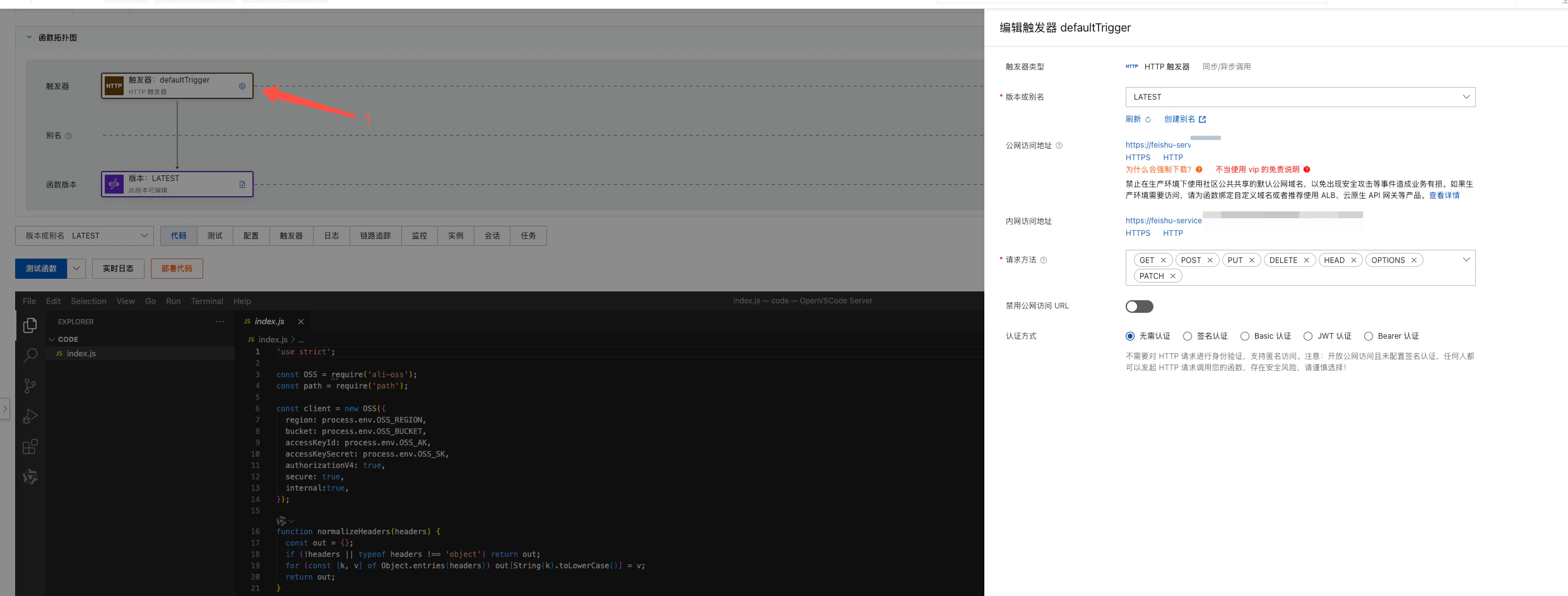Click the inline AI icon above normalizeHeaders function
Image resolution: width=1568 pixels, height=596 pixels.
281,521
